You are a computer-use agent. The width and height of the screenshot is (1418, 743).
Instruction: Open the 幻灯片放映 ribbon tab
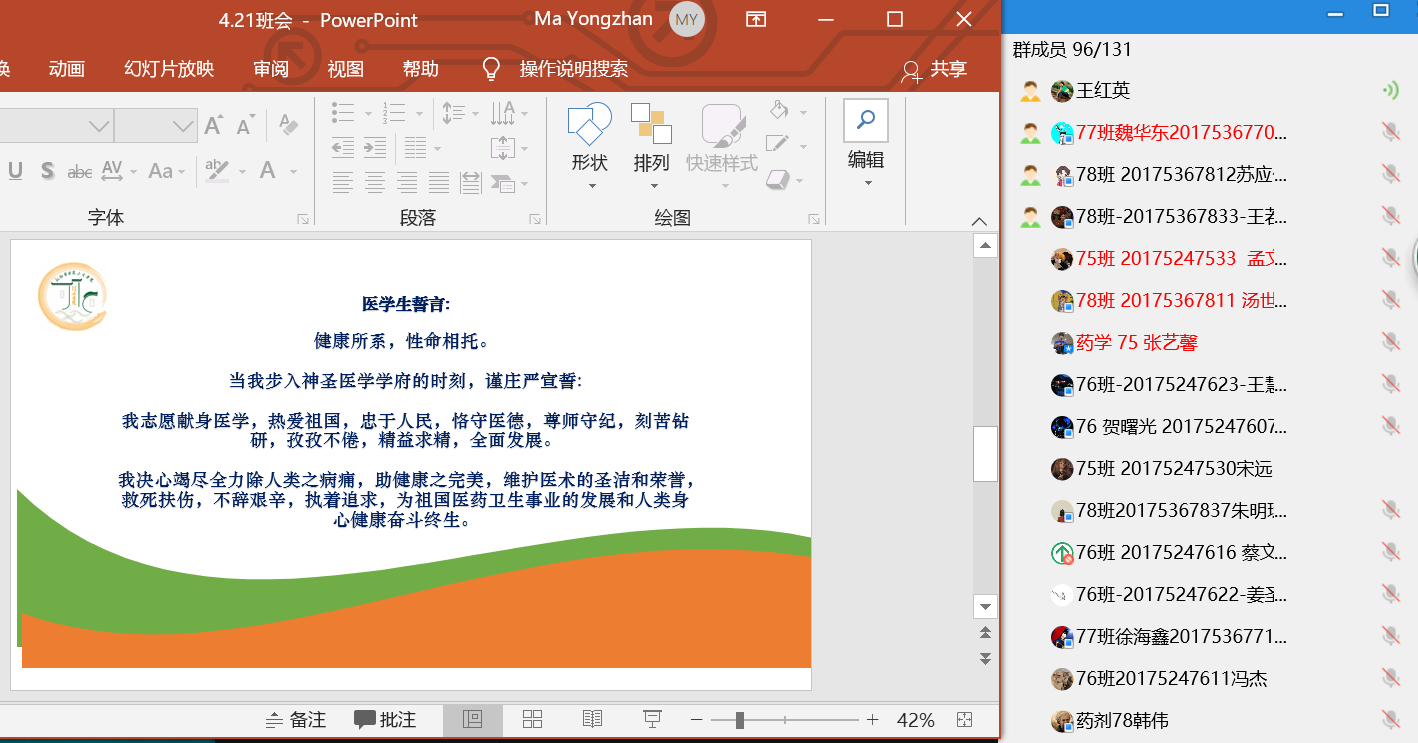click(x=169, y=69)
